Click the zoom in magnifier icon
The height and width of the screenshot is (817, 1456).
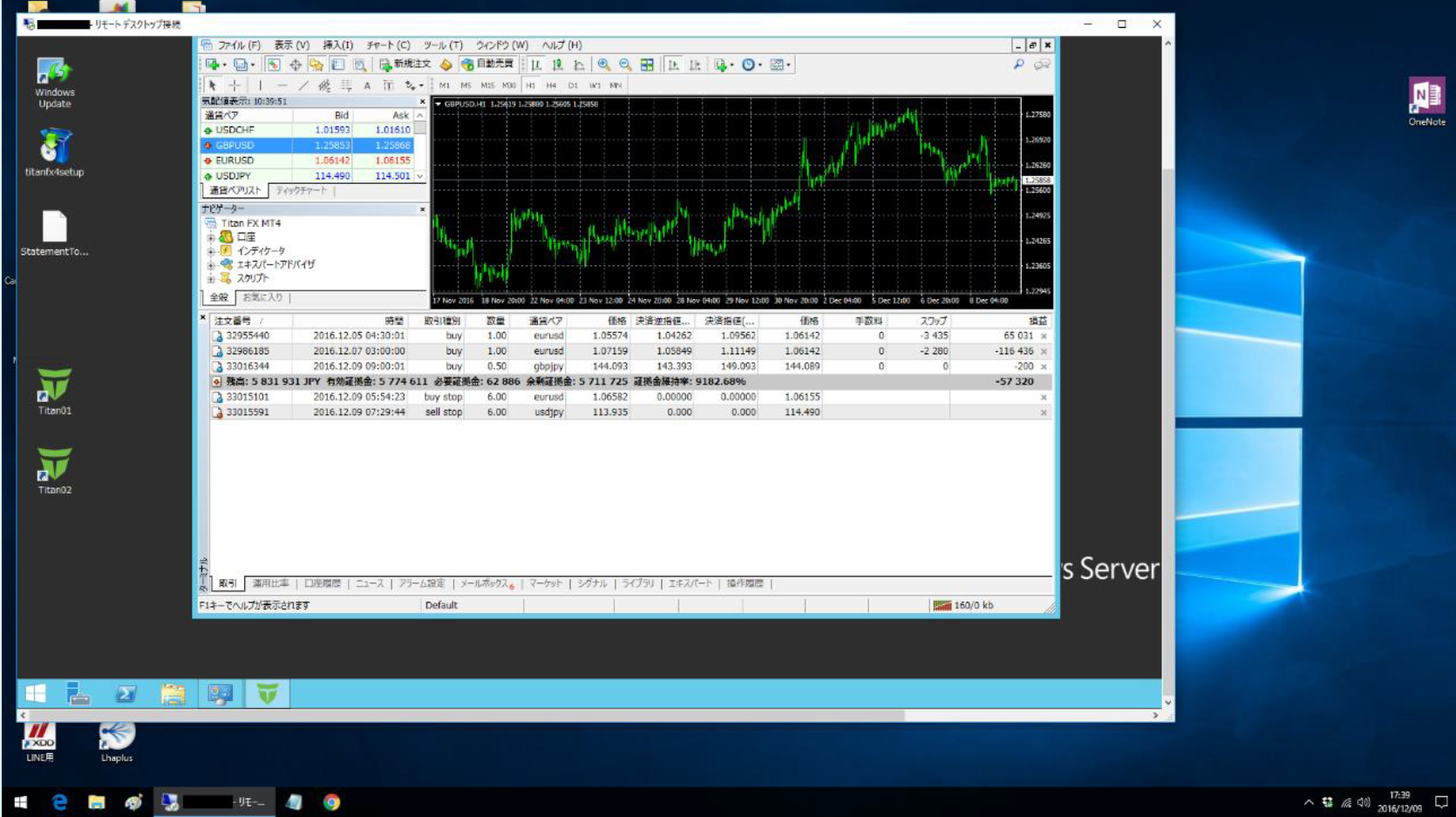point(603,65)
